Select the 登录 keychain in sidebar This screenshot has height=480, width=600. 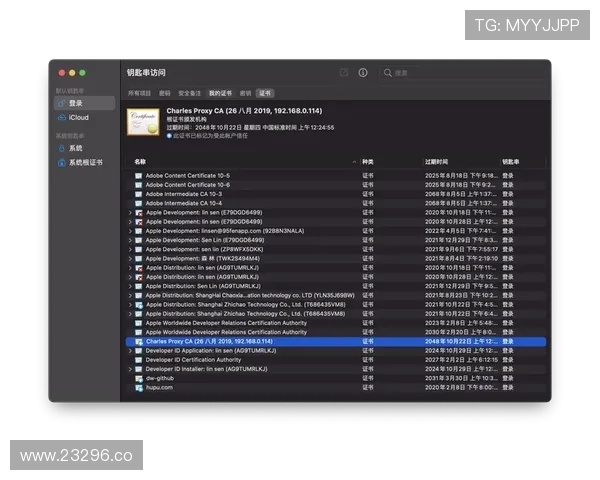(x=76, y=103)
